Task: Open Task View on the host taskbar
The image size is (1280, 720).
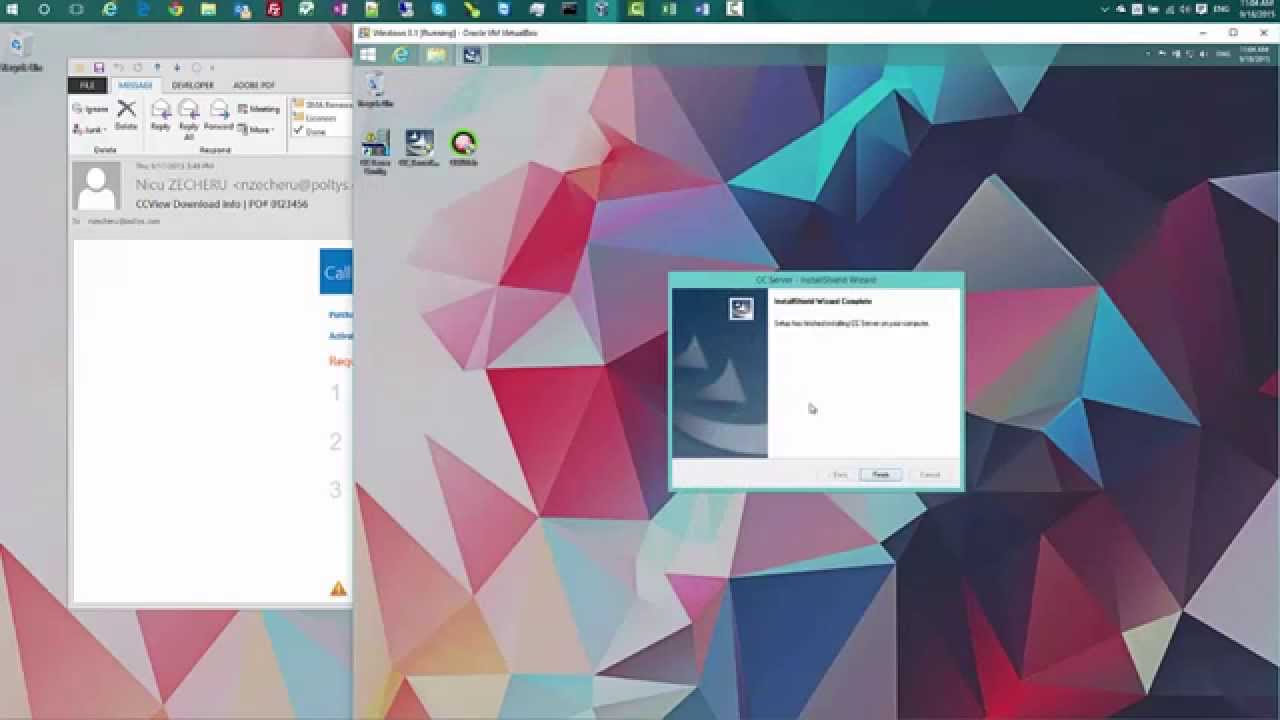Action: click(x=77, y=9)
